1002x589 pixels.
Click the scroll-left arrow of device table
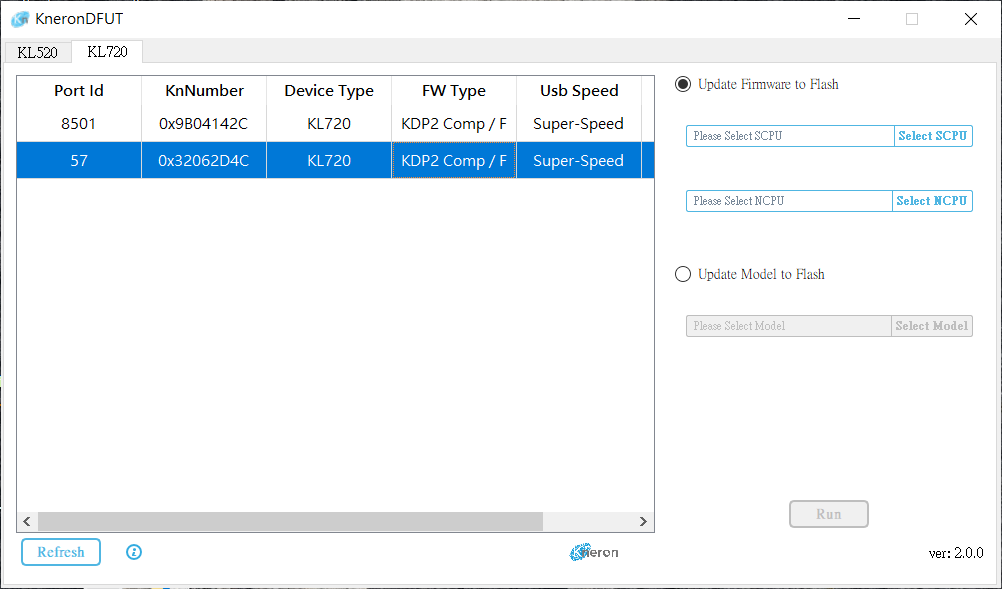[27, 521]
